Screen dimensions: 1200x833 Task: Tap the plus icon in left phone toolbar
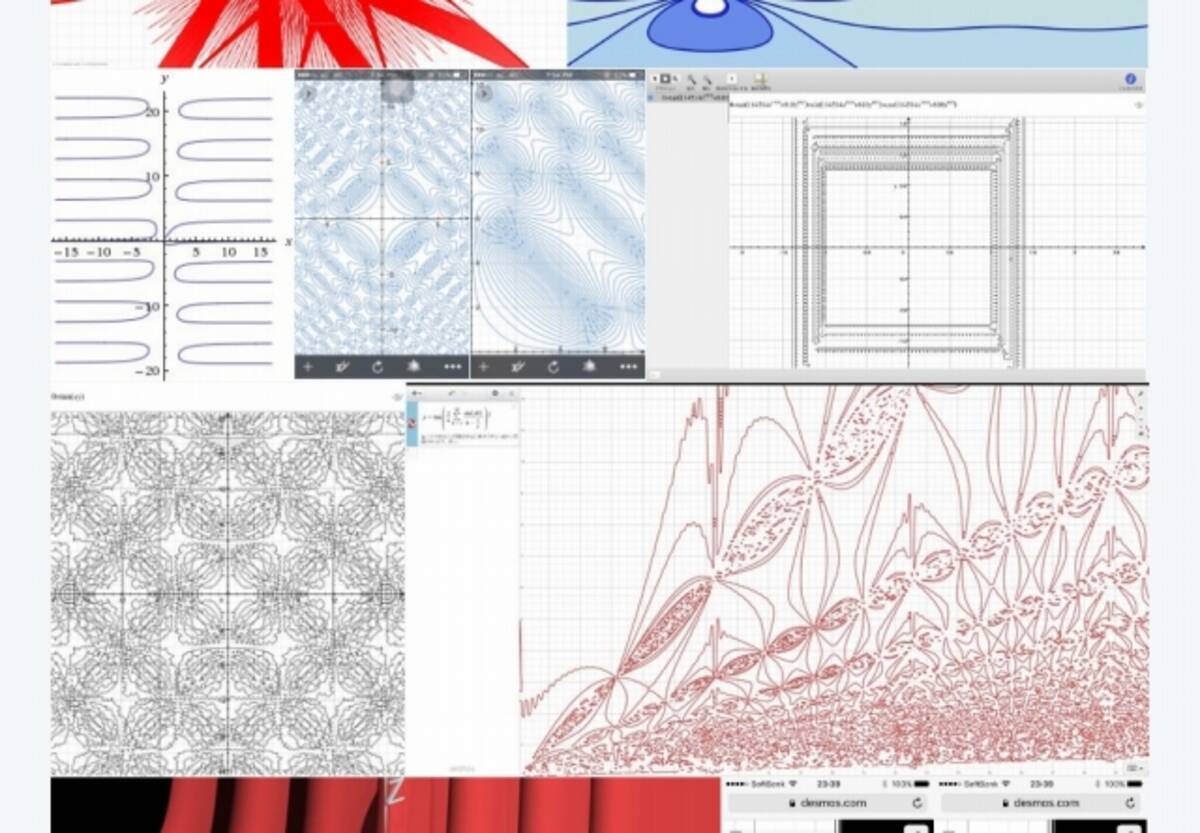pos(308,367)
